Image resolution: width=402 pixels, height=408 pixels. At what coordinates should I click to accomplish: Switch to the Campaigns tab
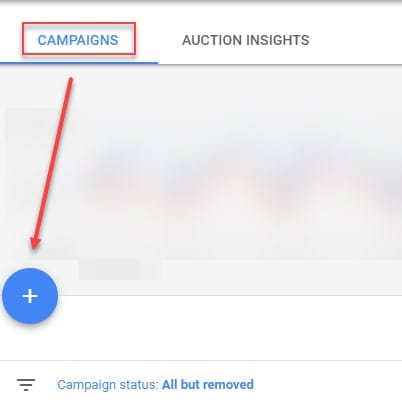tap(78, 40)
